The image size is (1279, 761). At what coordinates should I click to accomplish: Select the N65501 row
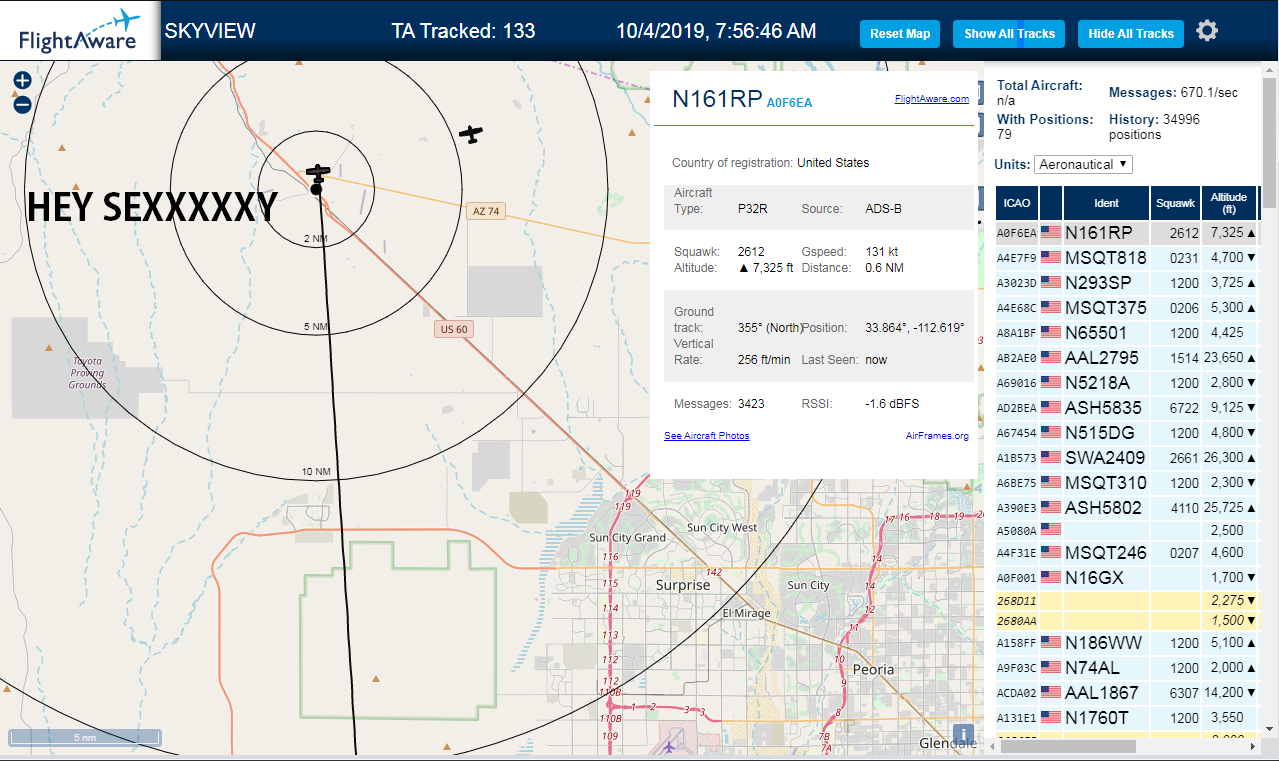point(1127,333)
